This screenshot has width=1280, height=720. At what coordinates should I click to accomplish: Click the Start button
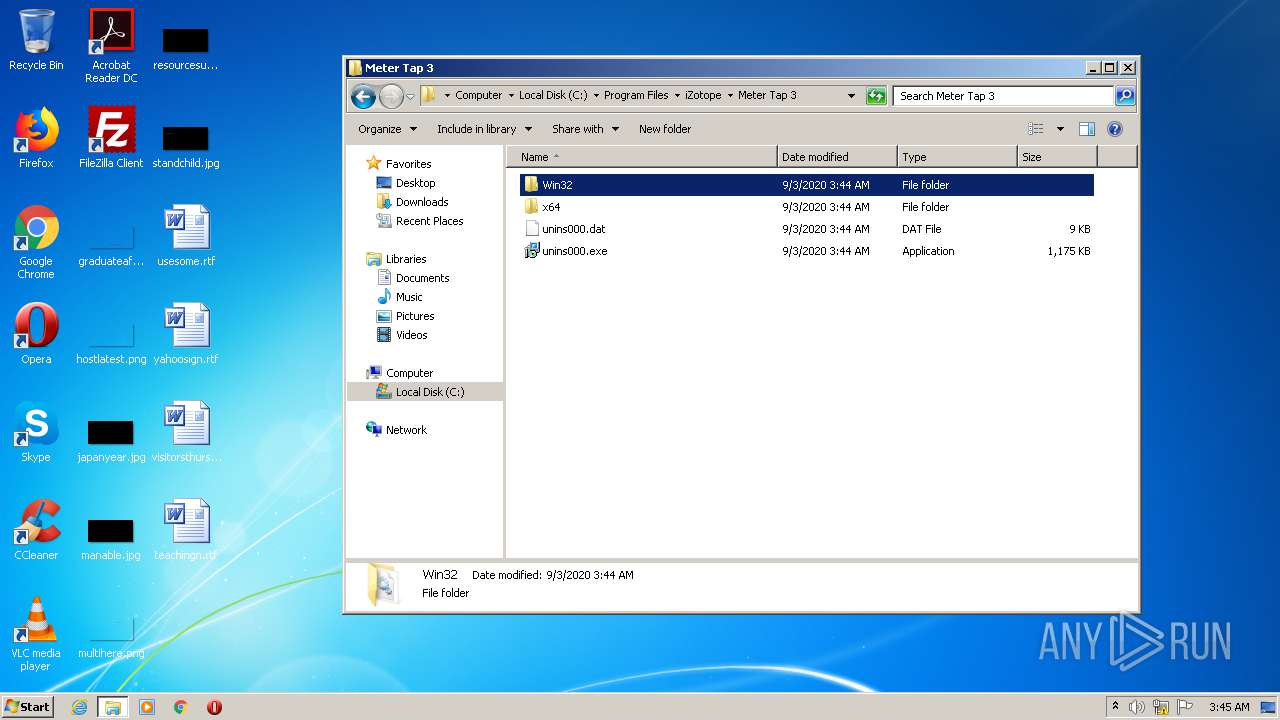[x=27, y=706]
